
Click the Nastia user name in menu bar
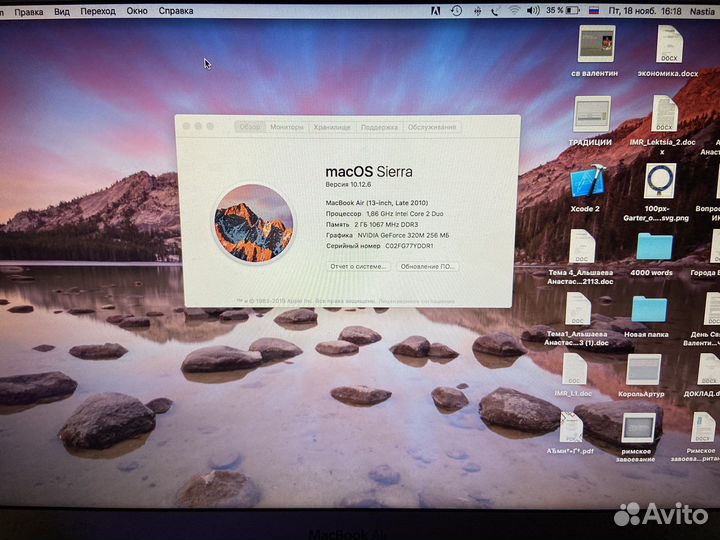(x=702, y=11)
